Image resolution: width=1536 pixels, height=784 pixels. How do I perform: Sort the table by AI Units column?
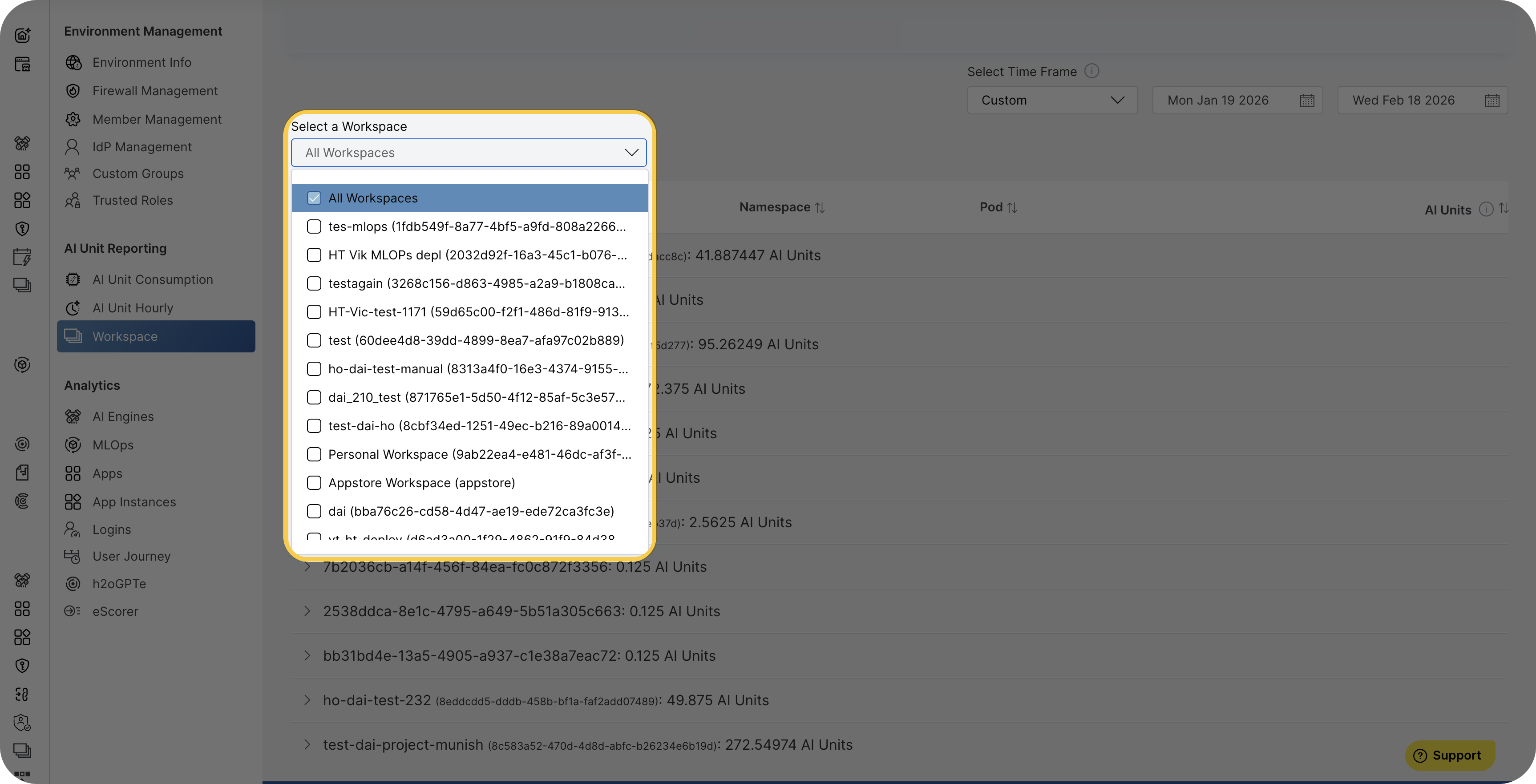(1504, 209)
